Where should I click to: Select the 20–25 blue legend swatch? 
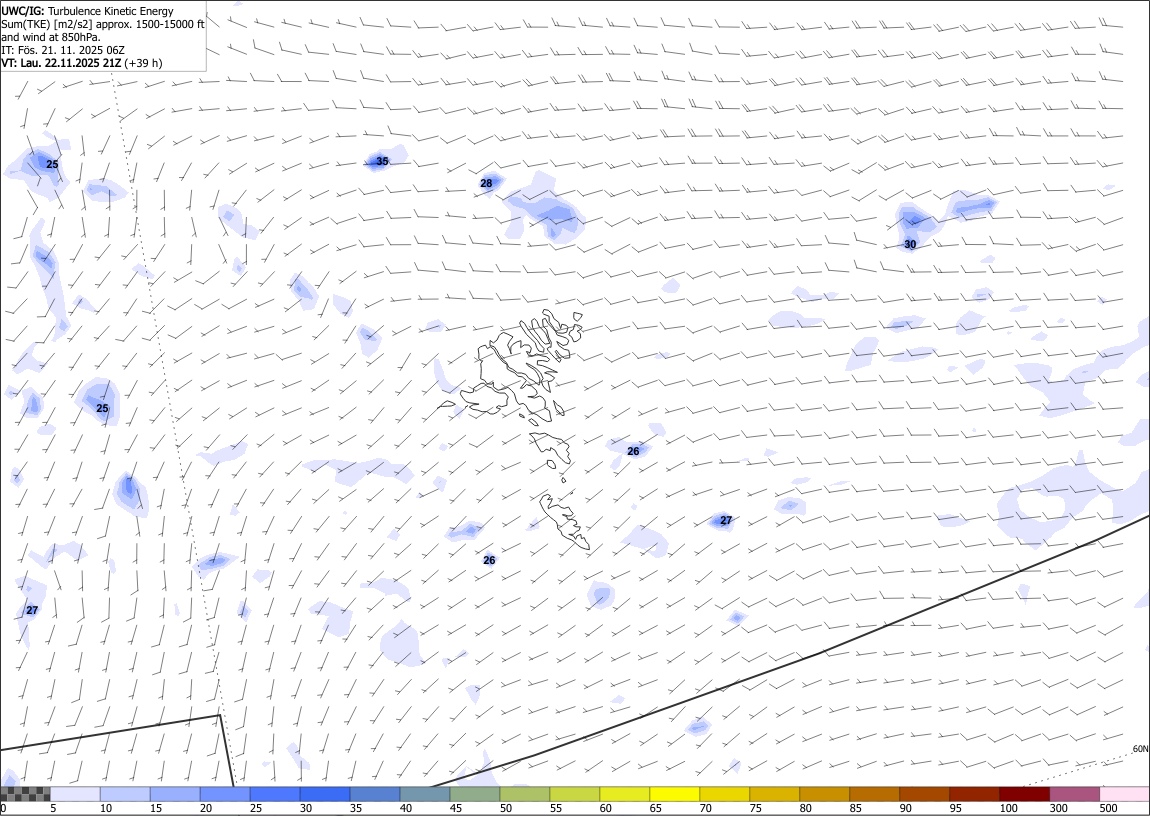tap(224, 794)
